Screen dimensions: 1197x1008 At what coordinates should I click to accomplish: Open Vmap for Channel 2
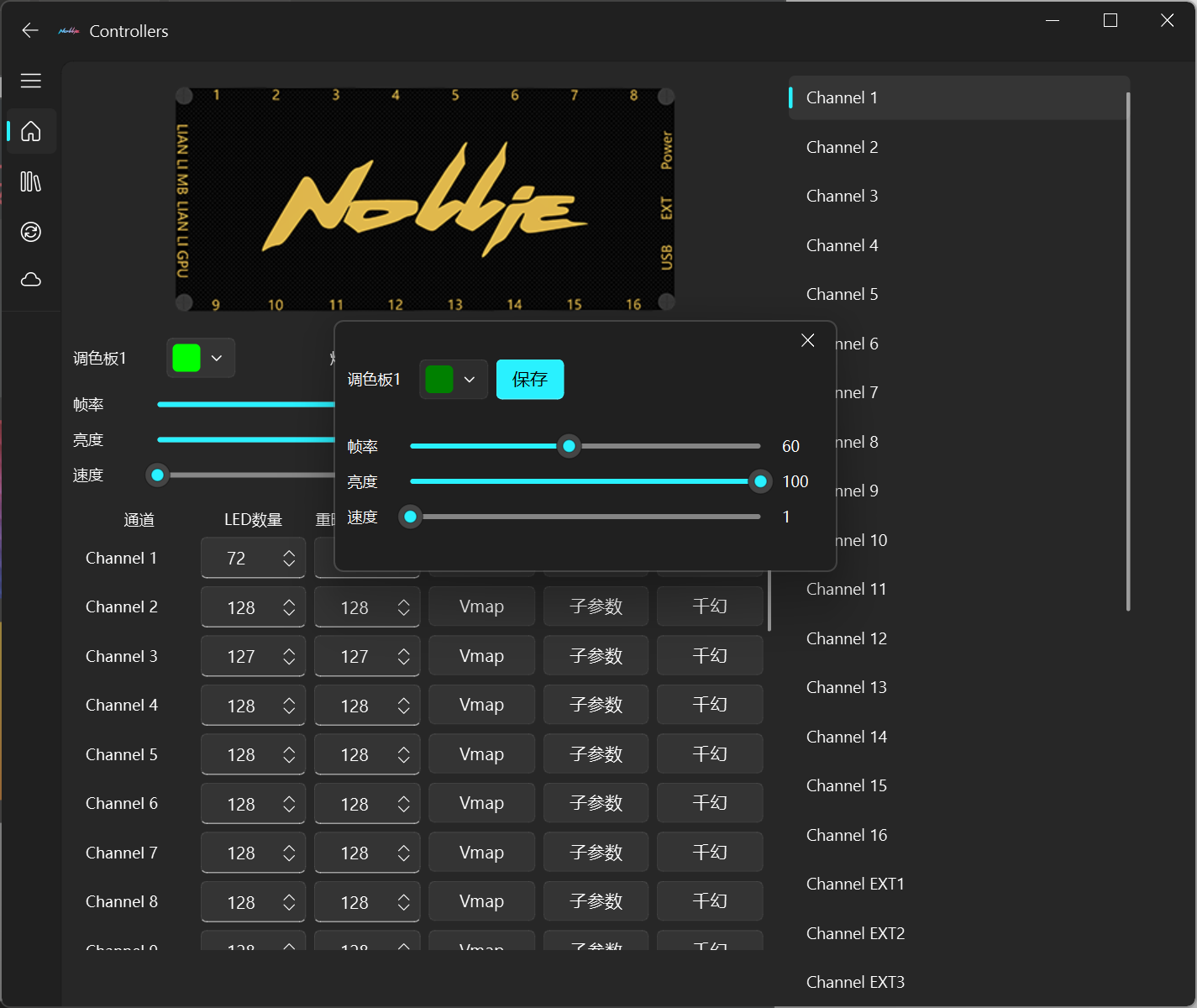[x=481, y=606]
